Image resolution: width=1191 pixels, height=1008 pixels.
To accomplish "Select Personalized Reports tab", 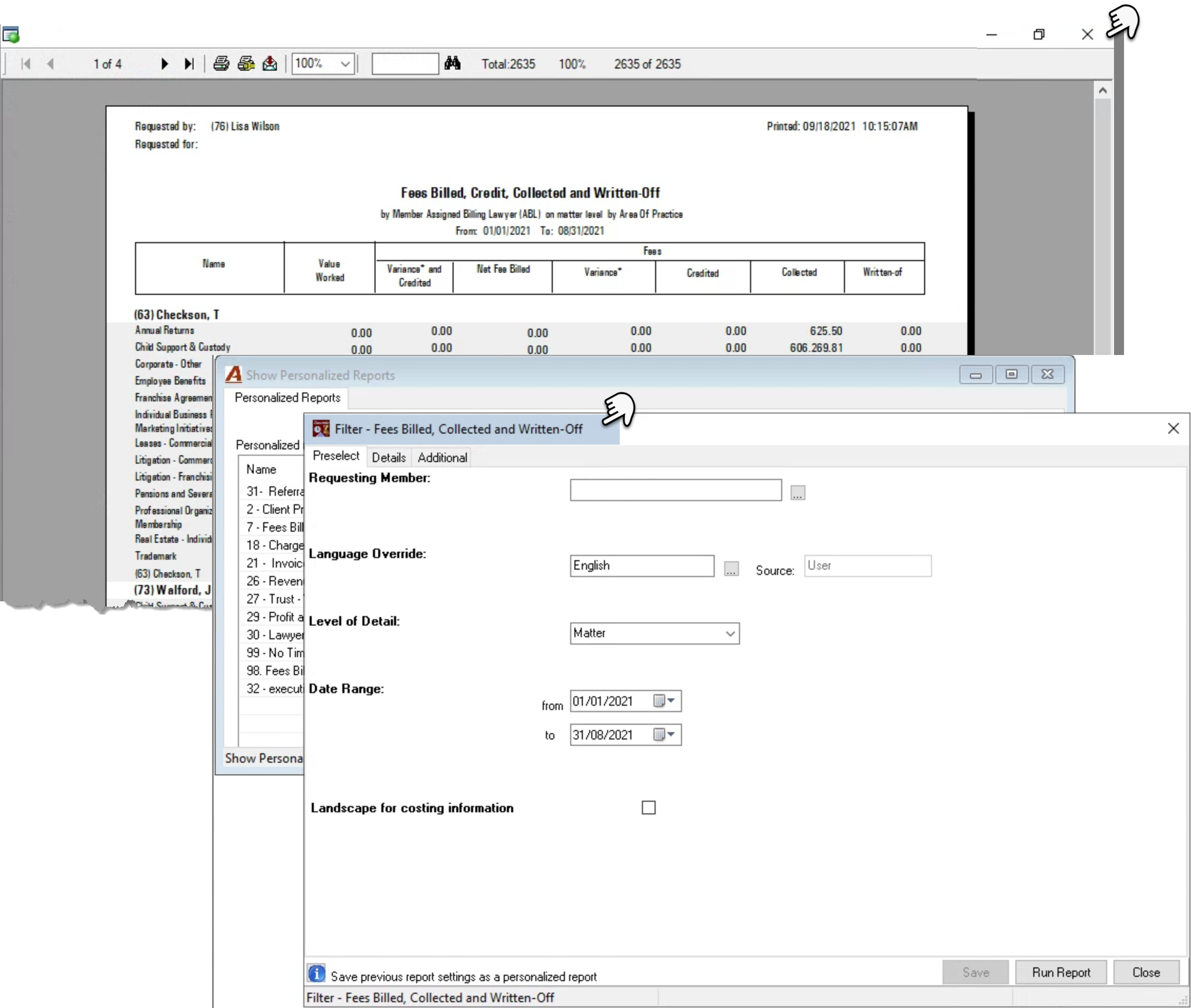I will click(287, 398).
